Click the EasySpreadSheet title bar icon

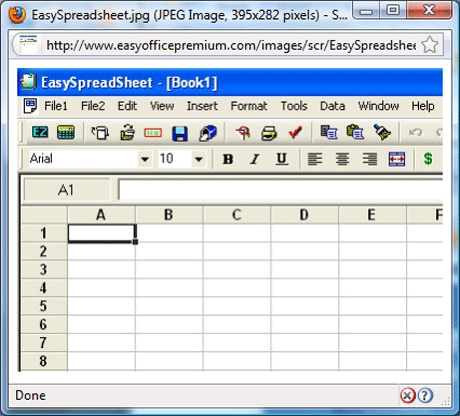click(x=28, y=82)
